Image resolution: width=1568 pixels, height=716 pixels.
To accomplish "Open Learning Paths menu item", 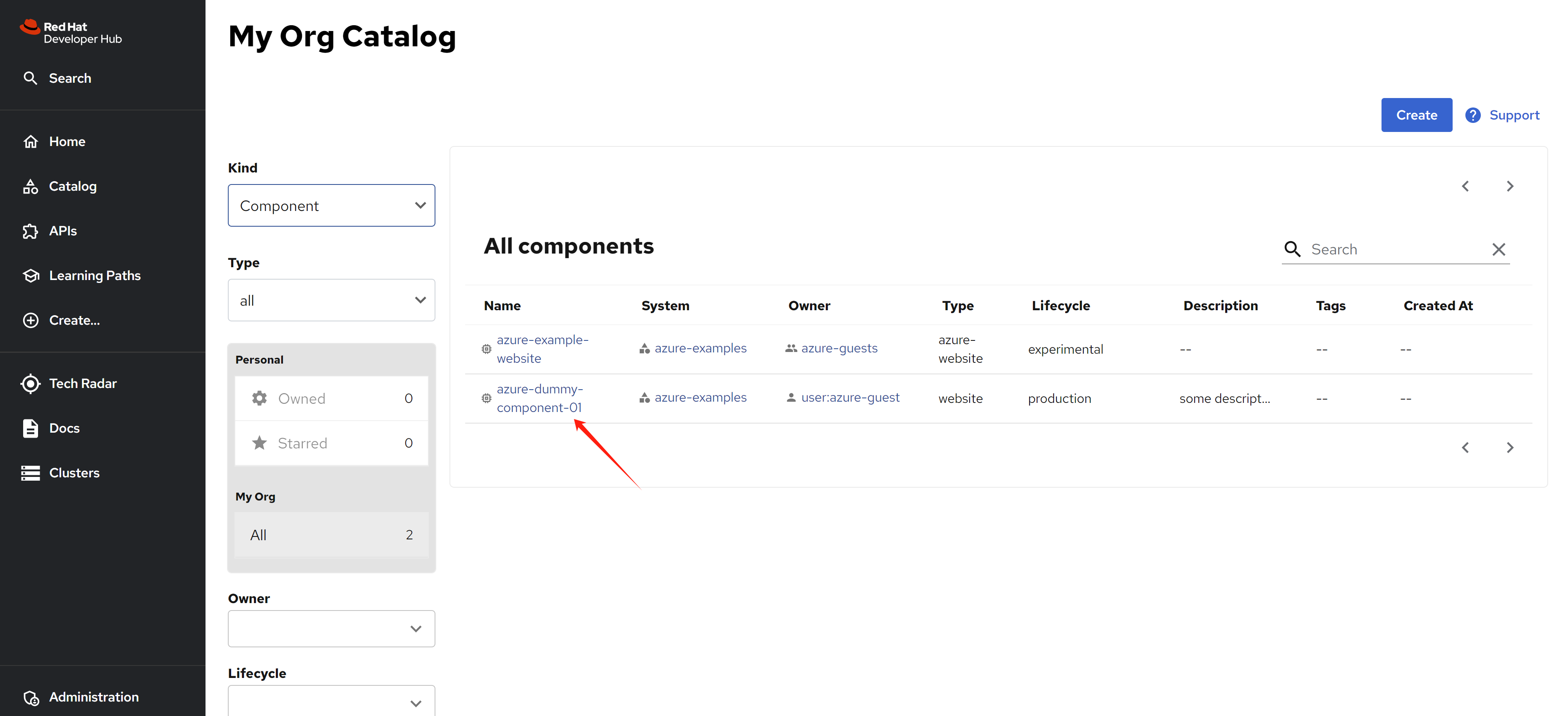I will [94, 276].
